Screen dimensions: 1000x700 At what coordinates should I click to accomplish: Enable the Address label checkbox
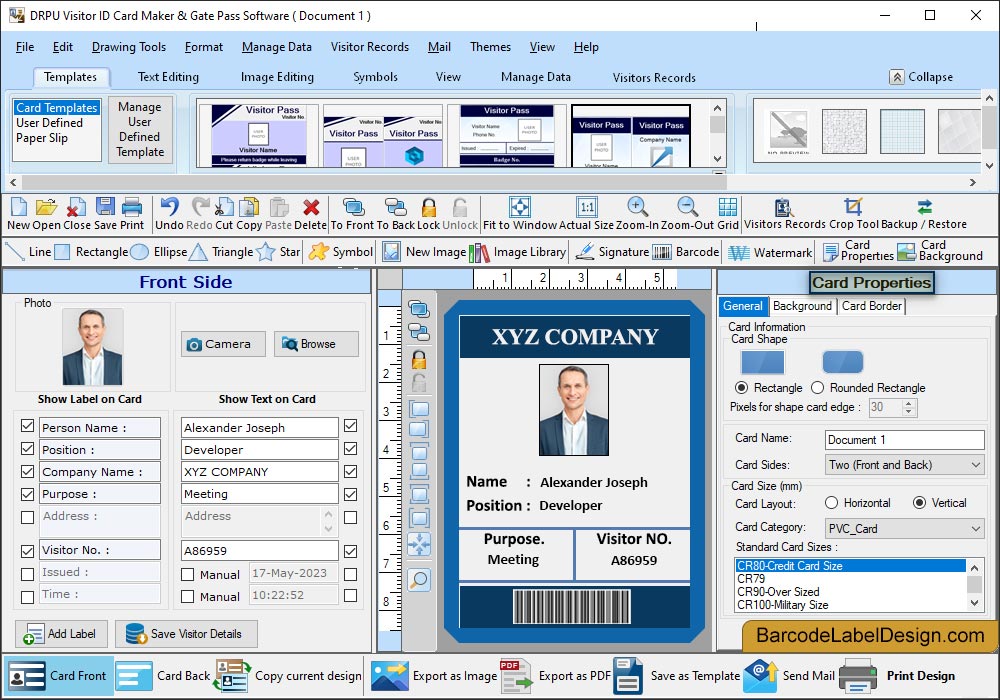click(27, 517)
